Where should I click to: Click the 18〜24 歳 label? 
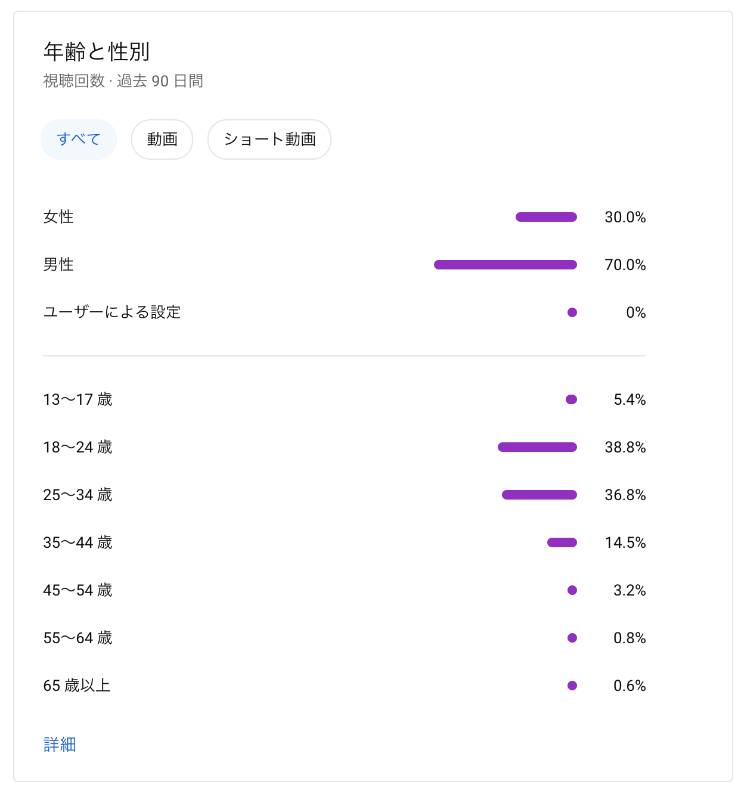click(x=78, y=447)
